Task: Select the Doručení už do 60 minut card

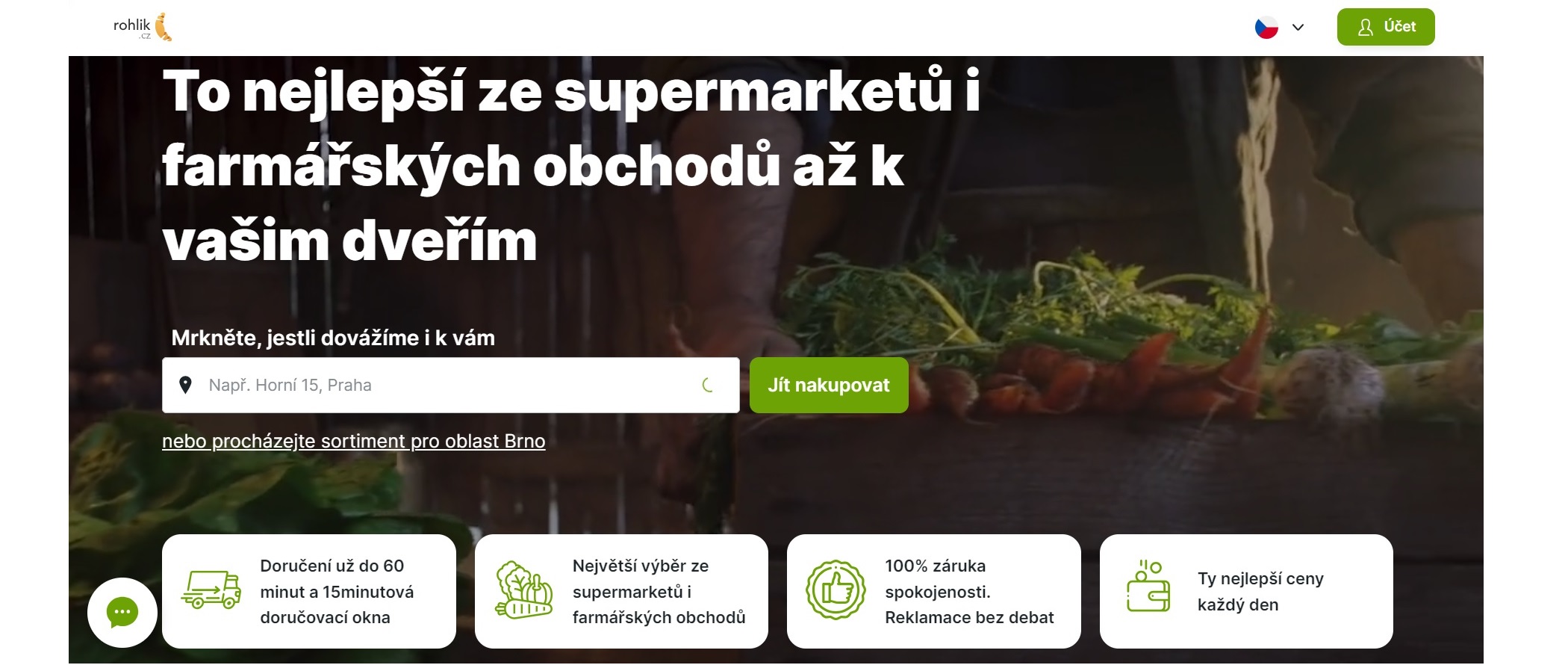Action: [x=309, y=591]
